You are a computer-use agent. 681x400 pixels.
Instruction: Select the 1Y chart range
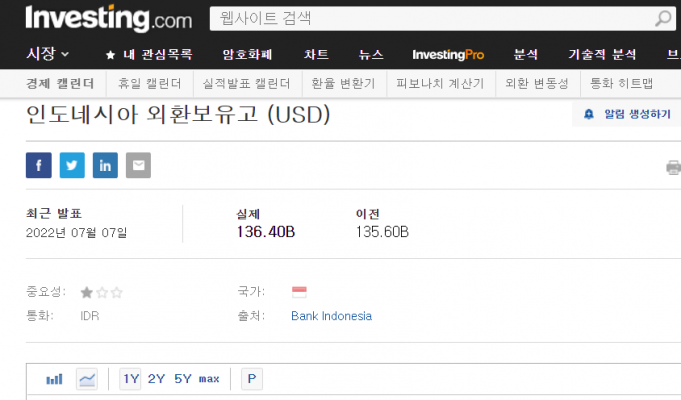[x=130, y=379]
